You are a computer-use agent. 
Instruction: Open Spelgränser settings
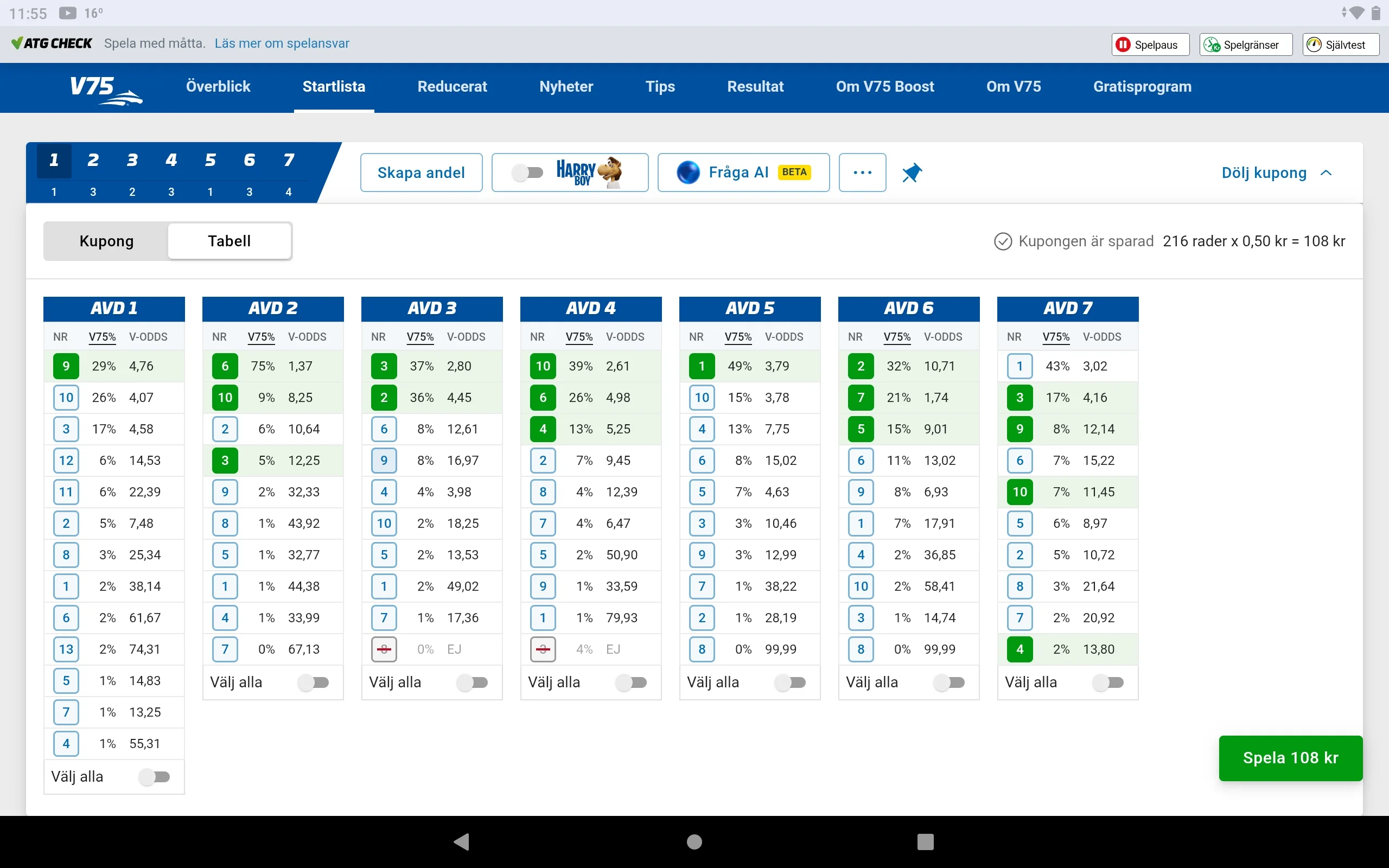tap(1244, 44)
